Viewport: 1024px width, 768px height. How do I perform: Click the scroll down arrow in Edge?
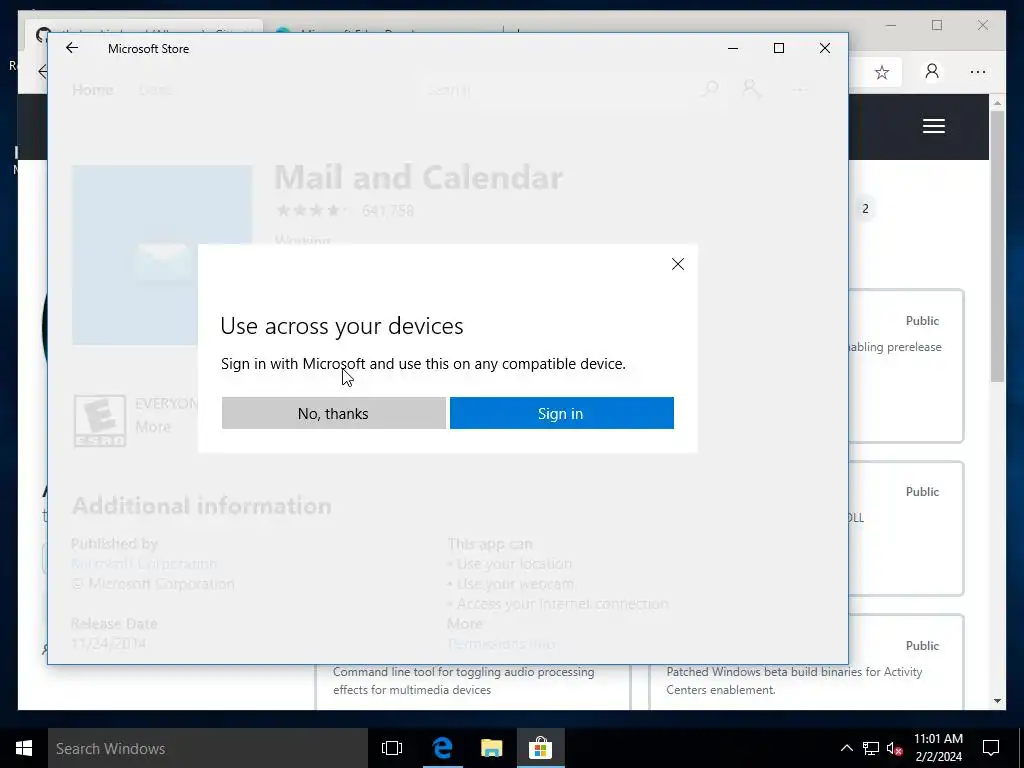tap(997, 701)
